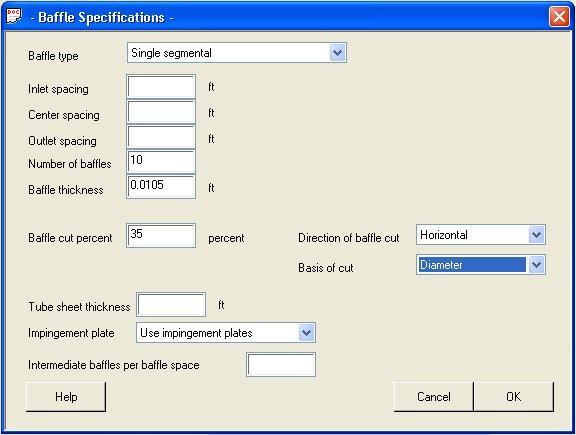
Task: Click the Cancel button
Action: click(434, 397)
